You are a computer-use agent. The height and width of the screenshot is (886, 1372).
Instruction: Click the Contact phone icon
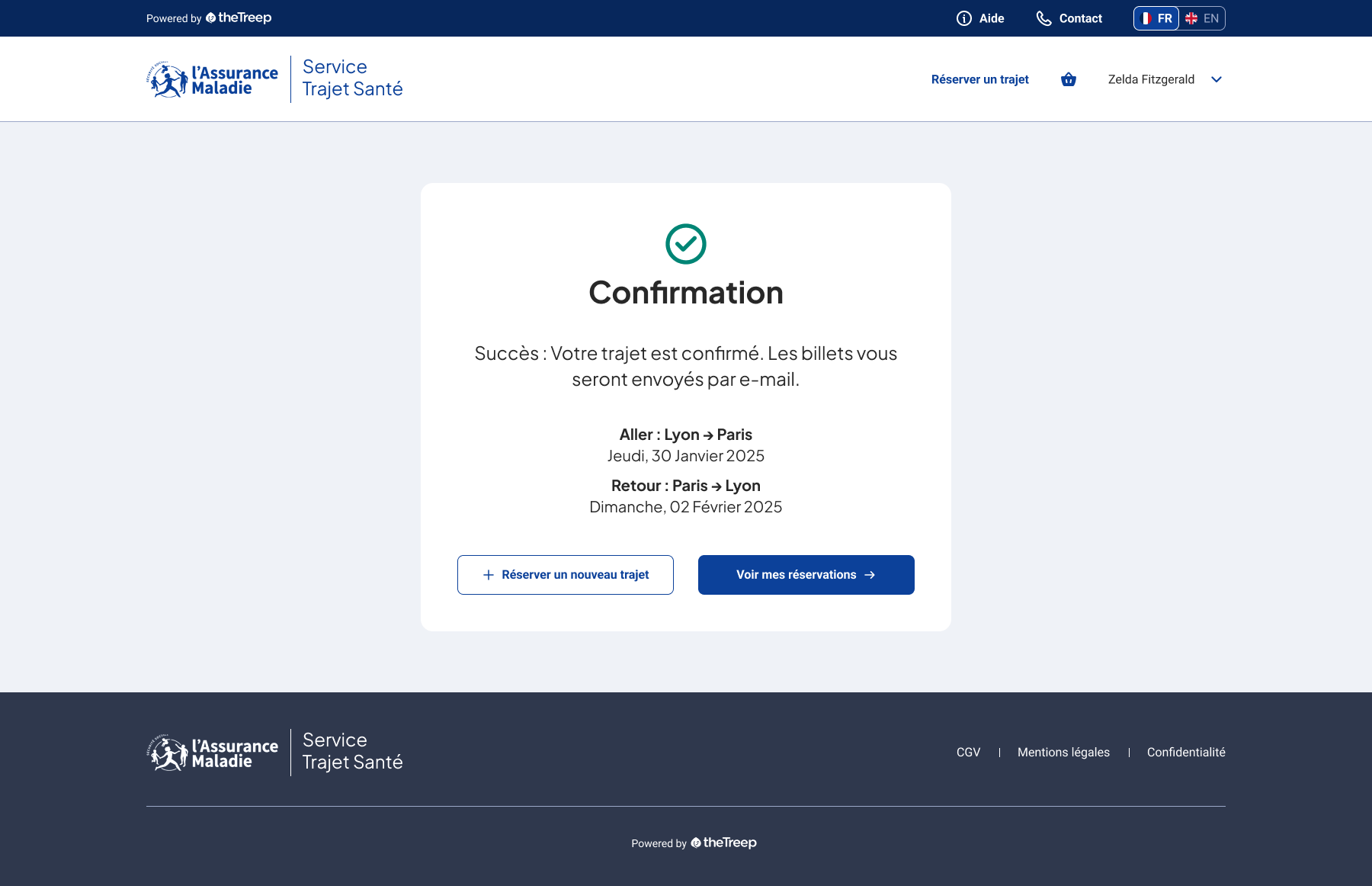point(1044,18)
